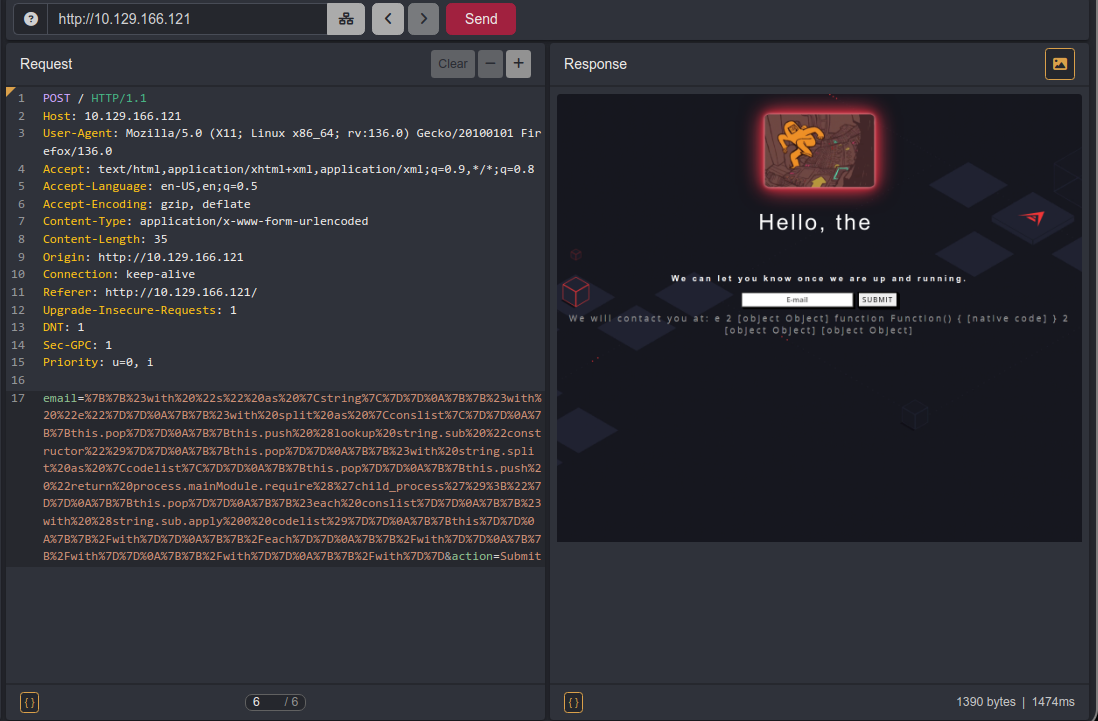Click the "1390 bytes" response size
The height and width of the screenshot is (721, 1098).
985,701
